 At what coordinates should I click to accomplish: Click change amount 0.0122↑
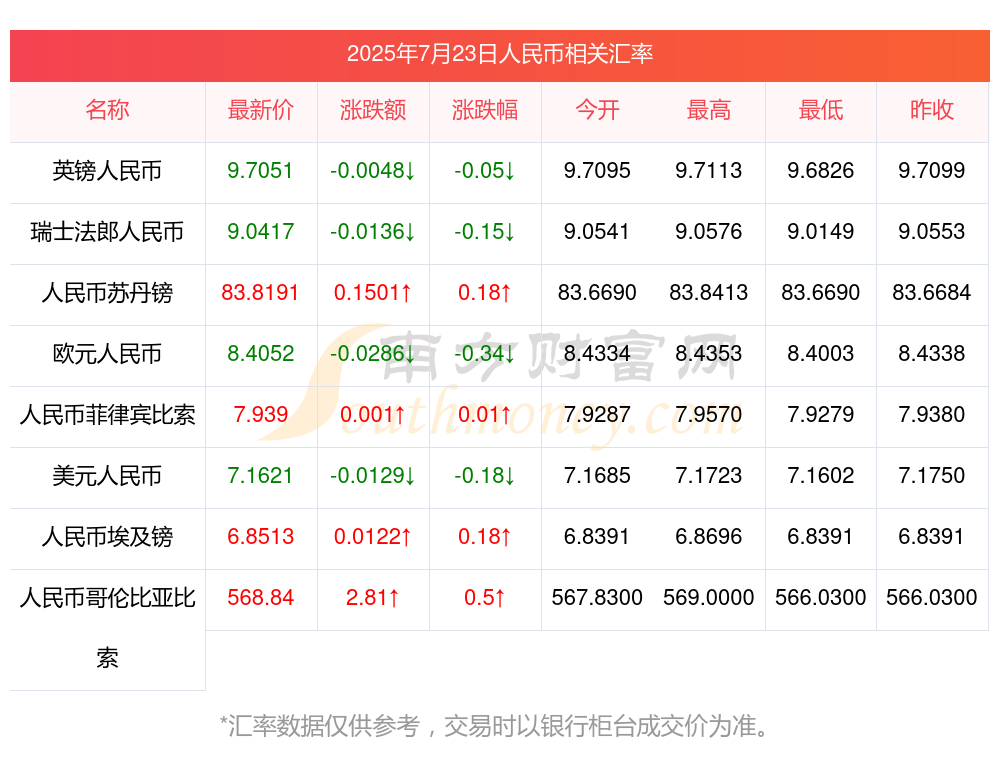373,536
